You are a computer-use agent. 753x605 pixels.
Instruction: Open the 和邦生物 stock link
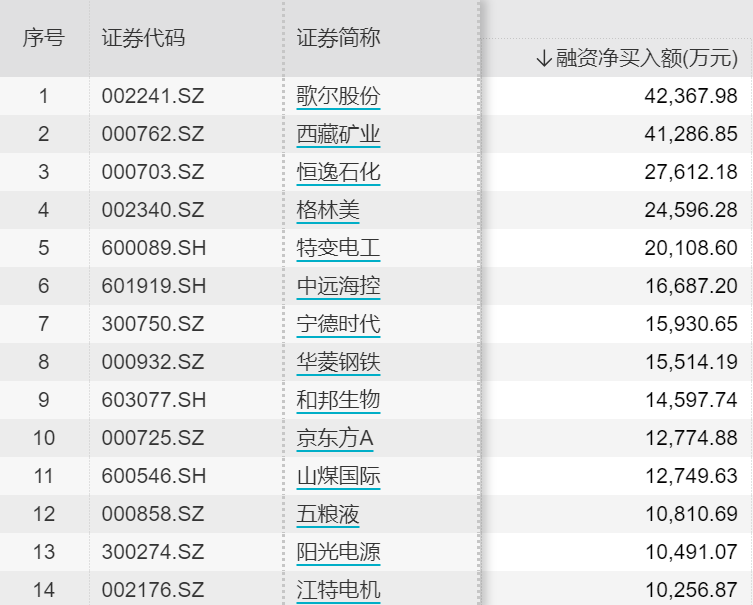point(339,399)
